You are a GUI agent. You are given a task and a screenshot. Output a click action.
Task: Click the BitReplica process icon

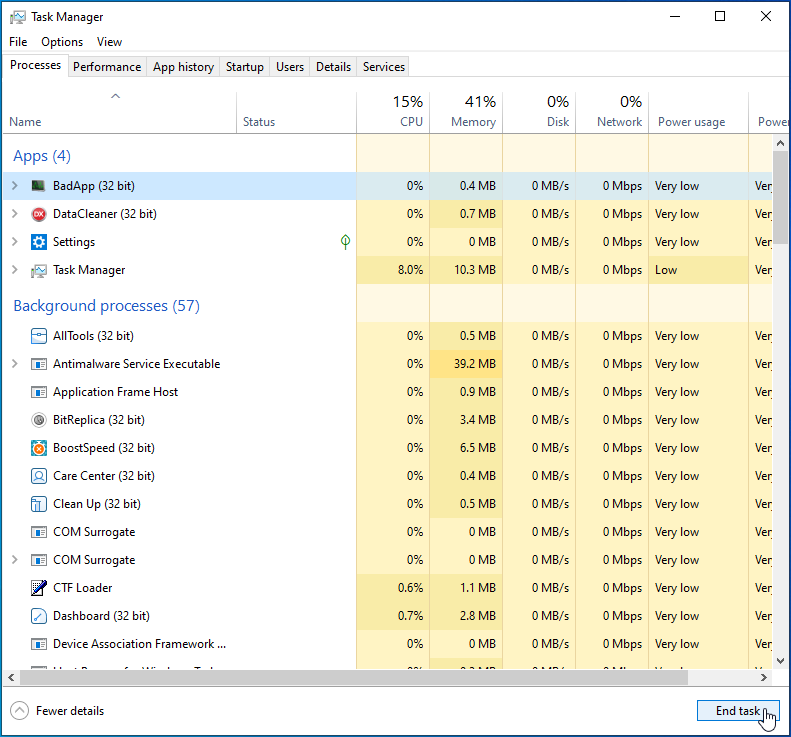pyautogui.click(x=39, y=420)
